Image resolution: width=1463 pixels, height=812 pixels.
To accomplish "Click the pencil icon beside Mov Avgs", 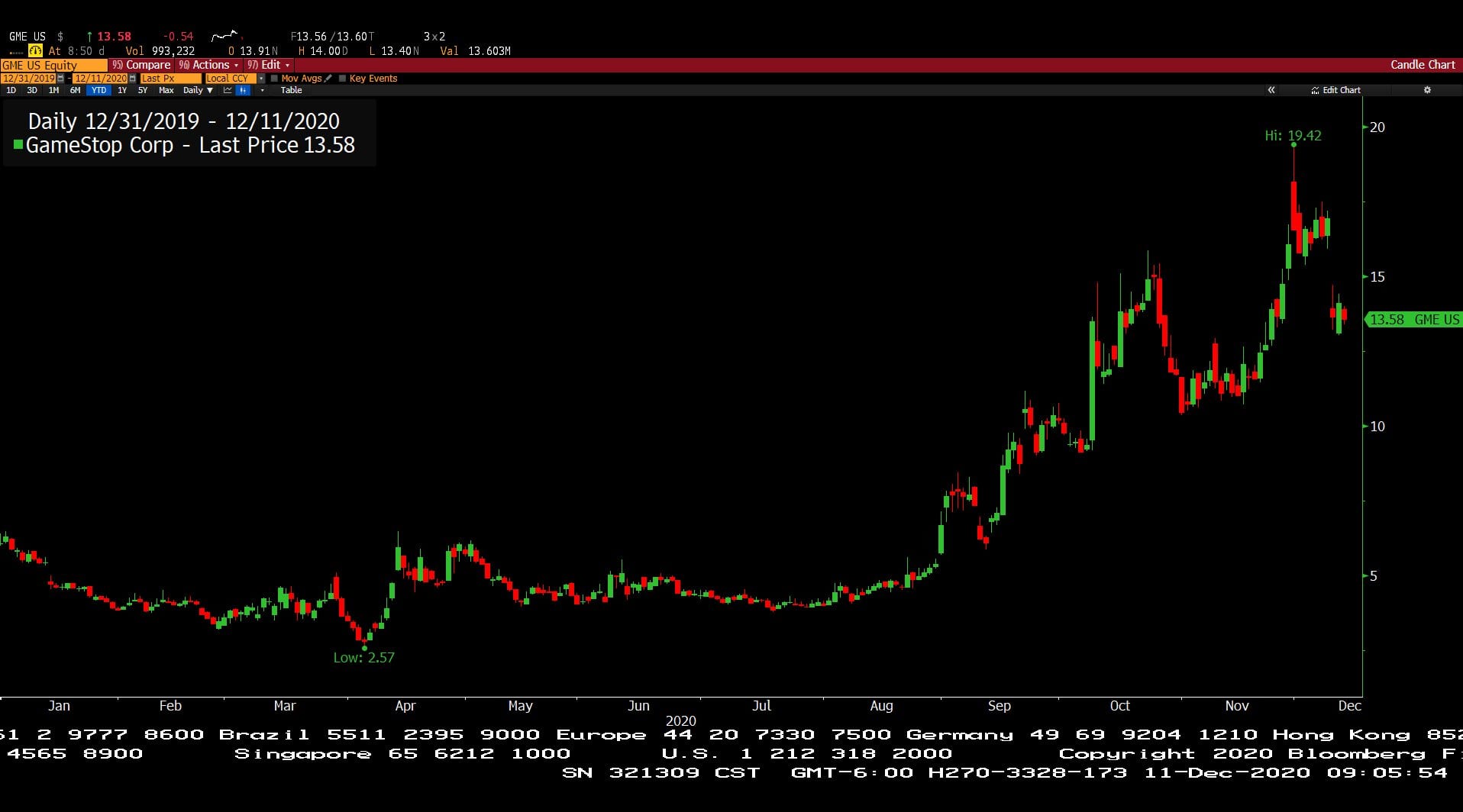I will click(328, 78).
